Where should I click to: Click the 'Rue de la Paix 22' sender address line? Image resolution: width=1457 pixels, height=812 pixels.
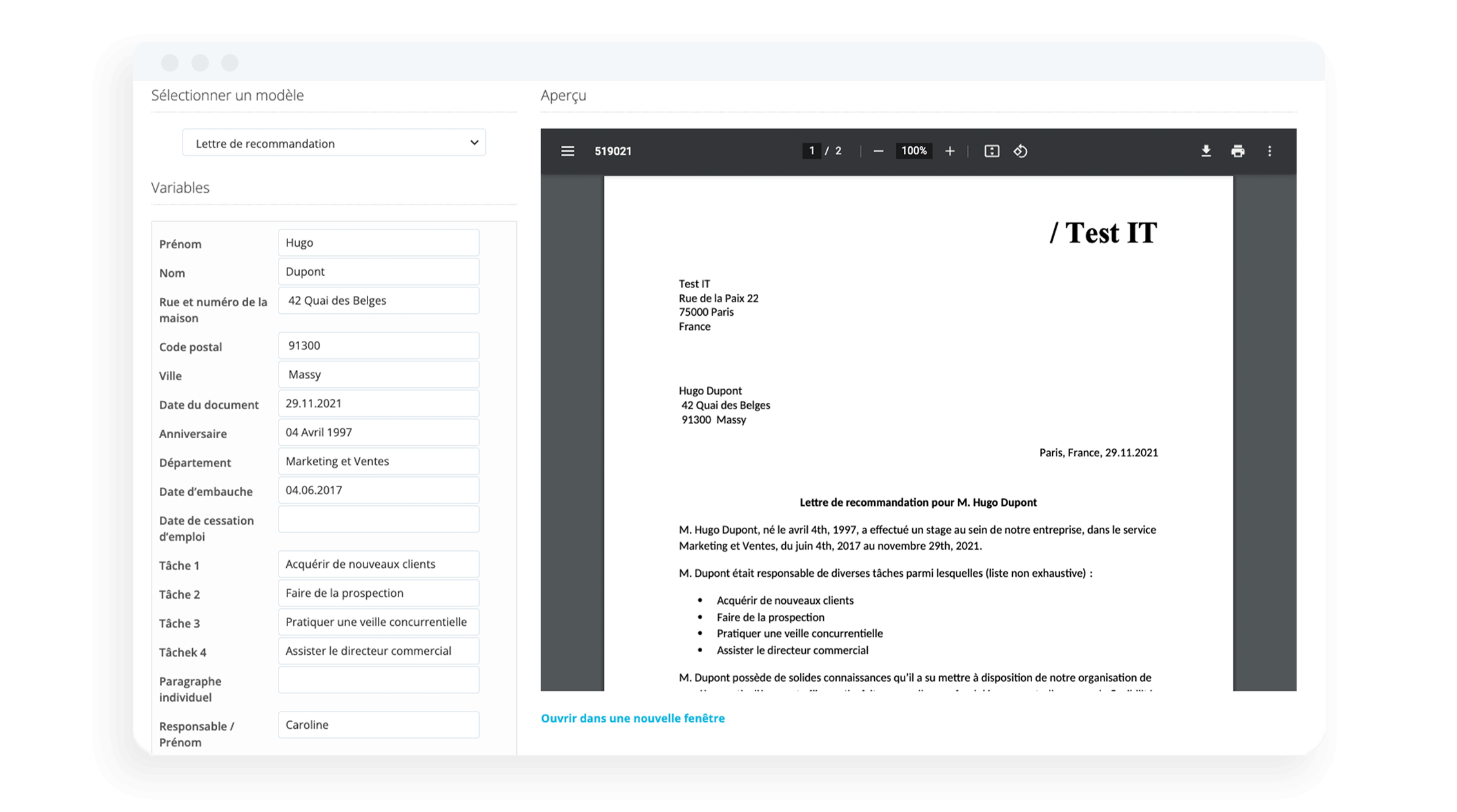pyautogui.click(x=718, y=298)
